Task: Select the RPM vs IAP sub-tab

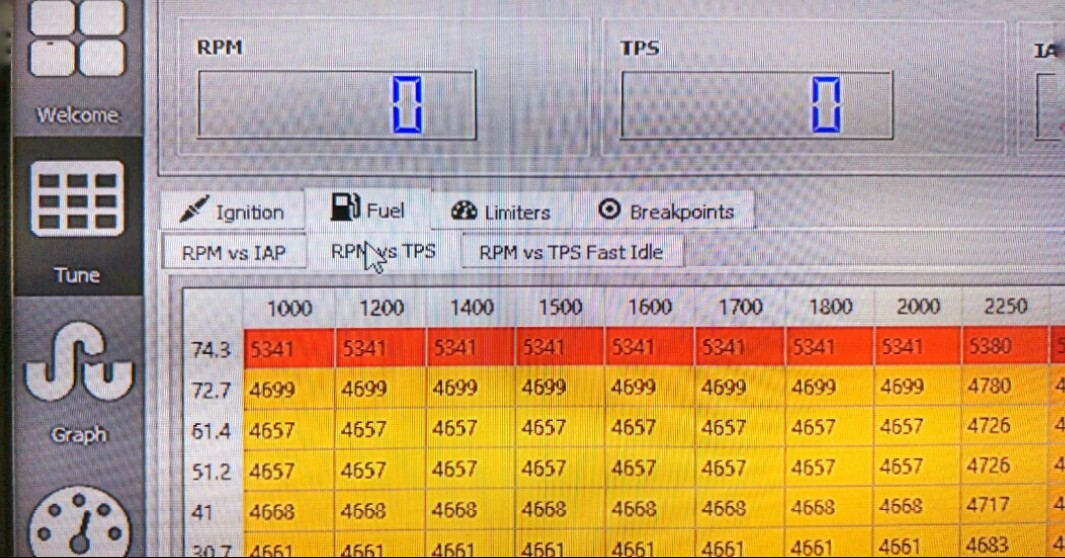Action: [234, 252]
